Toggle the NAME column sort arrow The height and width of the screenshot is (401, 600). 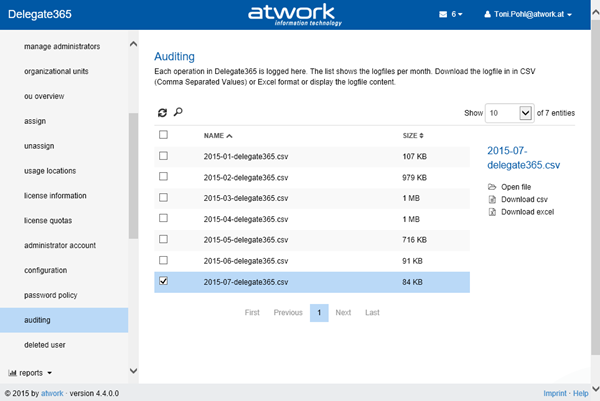(x=229, y=136)
